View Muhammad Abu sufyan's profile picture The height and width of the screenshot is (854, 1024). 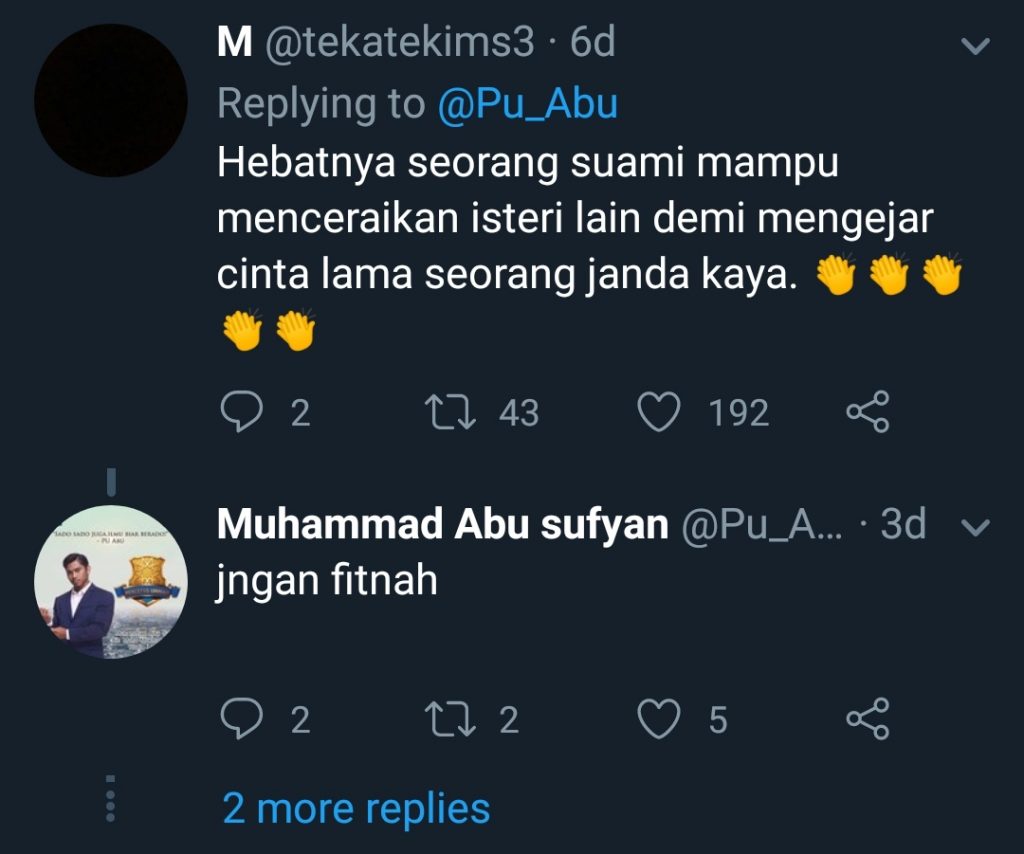point(111,582)
